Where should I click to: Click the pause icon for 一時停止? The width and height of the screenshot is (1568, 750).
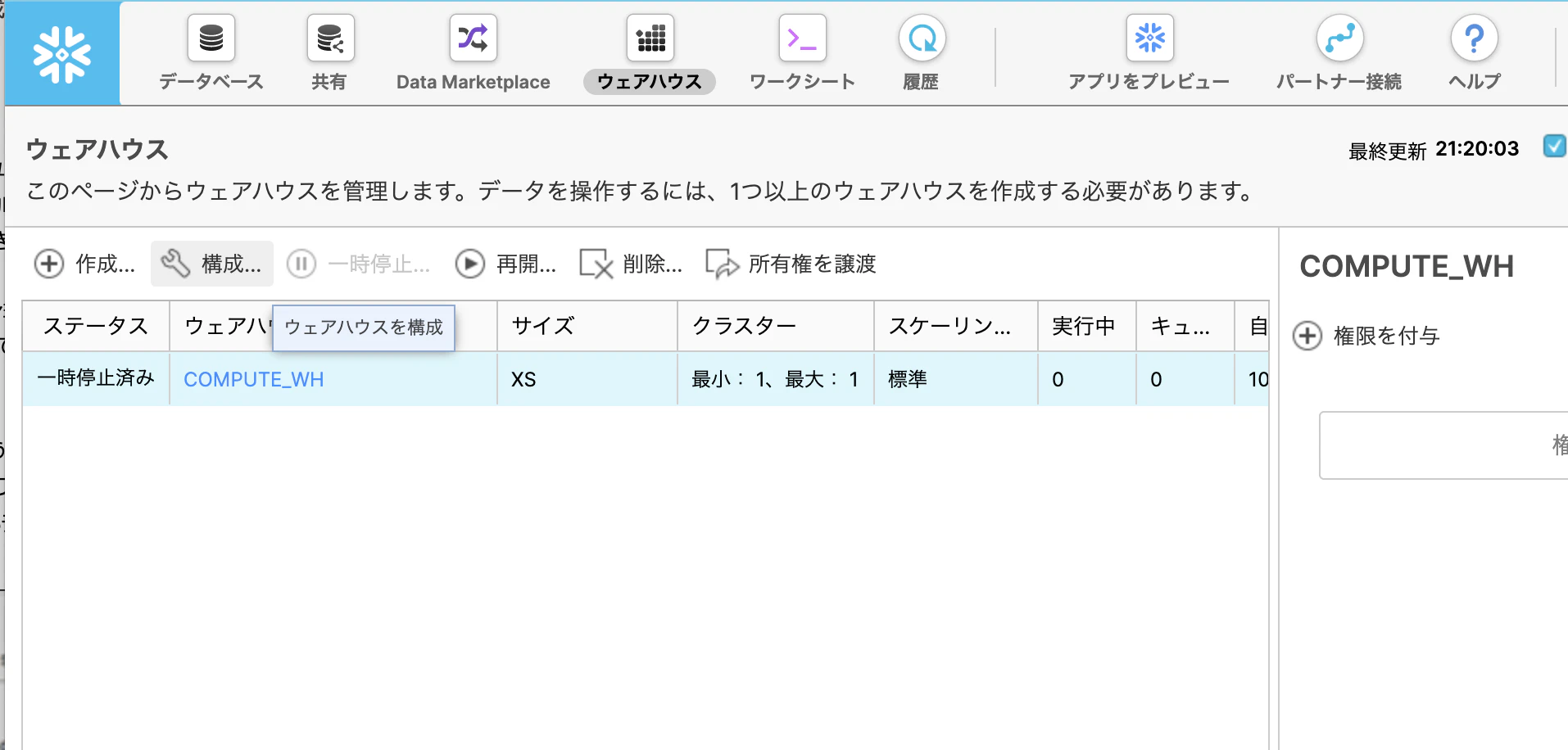(x=301, y=264)
